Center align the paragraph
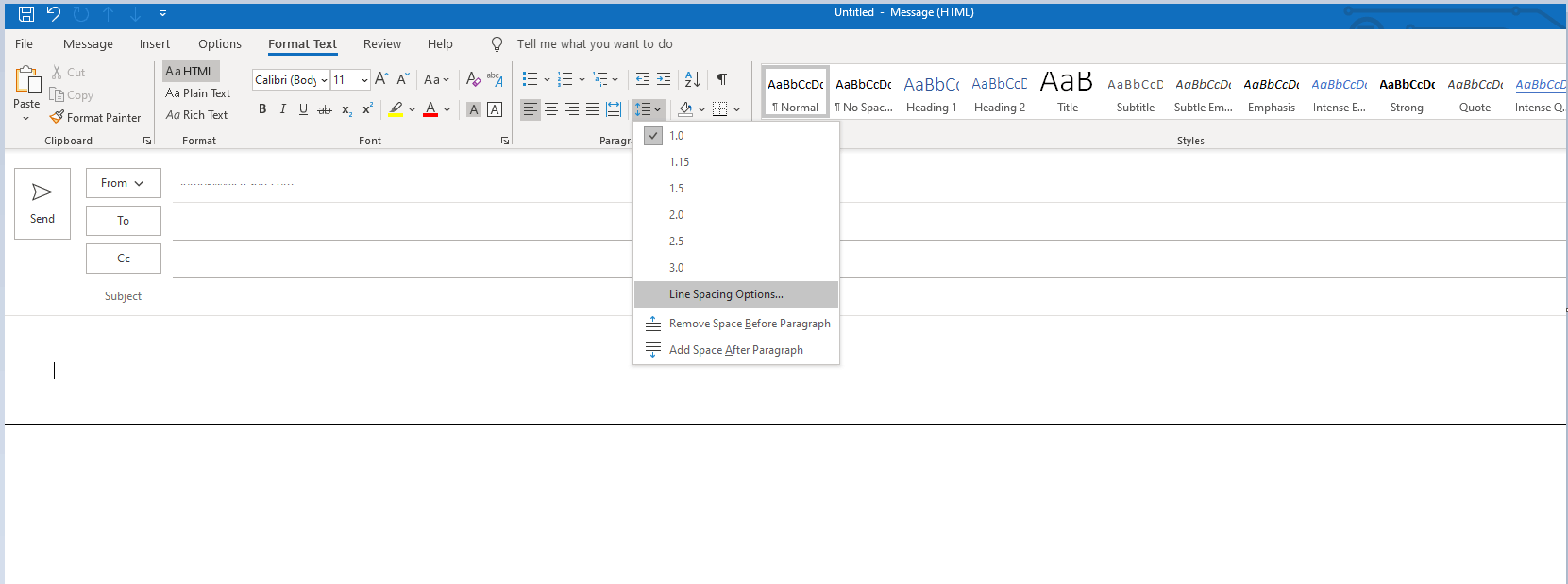 click(x=551, y=109)
